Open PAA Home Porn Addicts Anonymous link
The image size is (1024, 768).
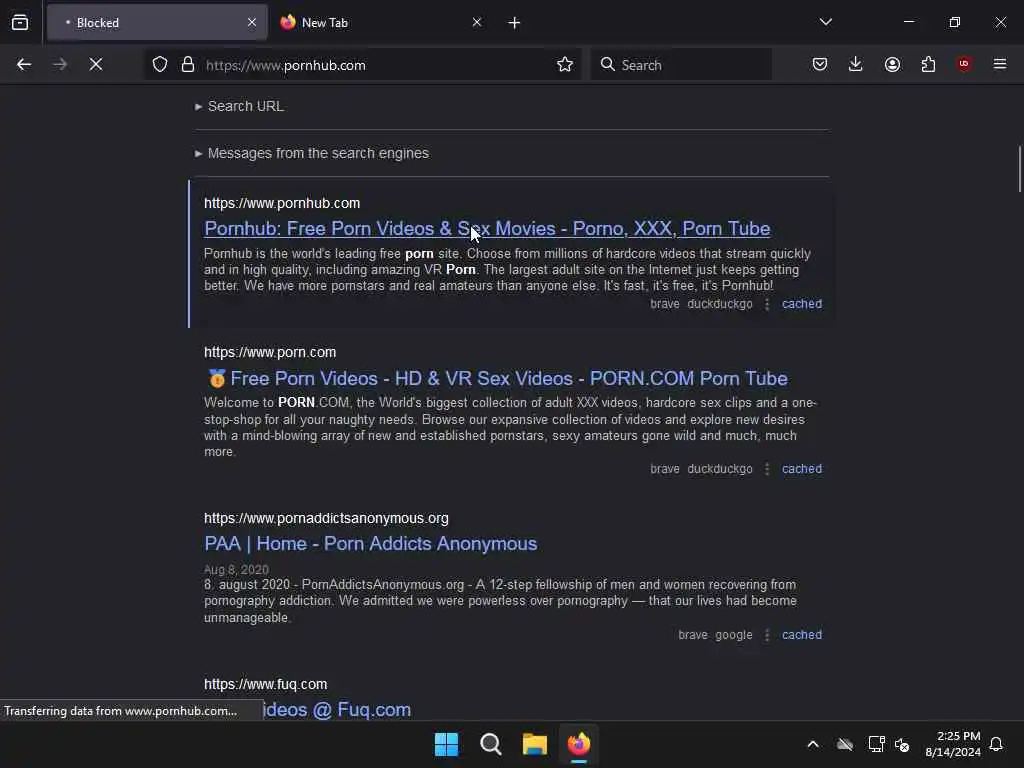pos(370,543)
